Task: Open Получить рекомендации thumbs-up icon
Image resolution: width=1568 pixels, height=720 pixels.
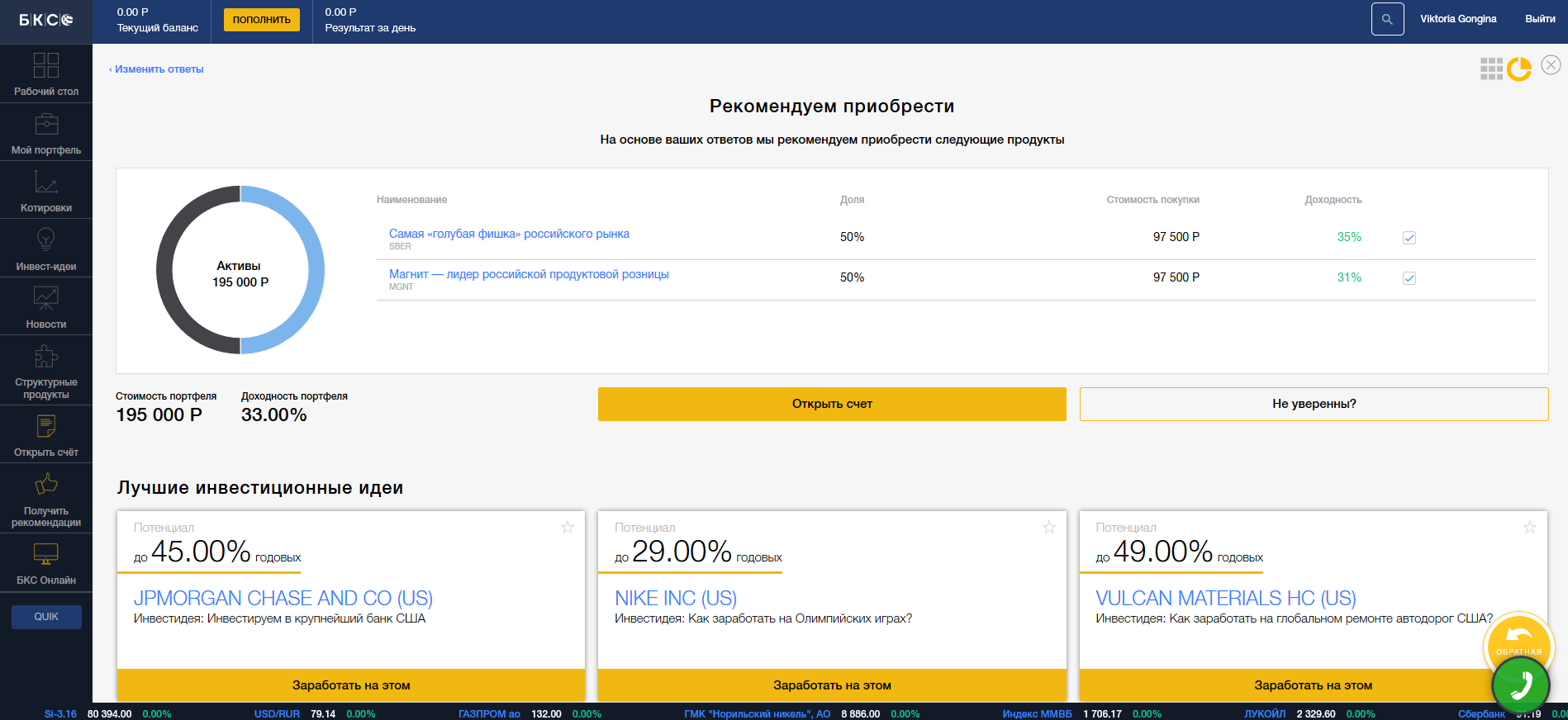Action: click(46, 483)
